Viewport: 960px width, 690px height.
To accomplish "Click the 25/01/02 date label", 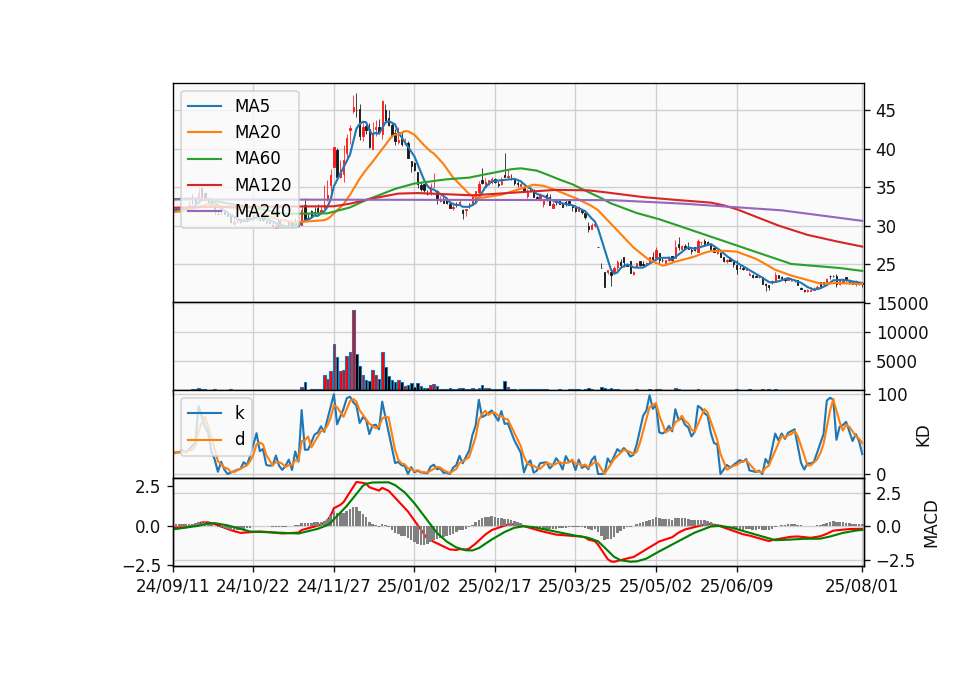I will coord(414,586).
